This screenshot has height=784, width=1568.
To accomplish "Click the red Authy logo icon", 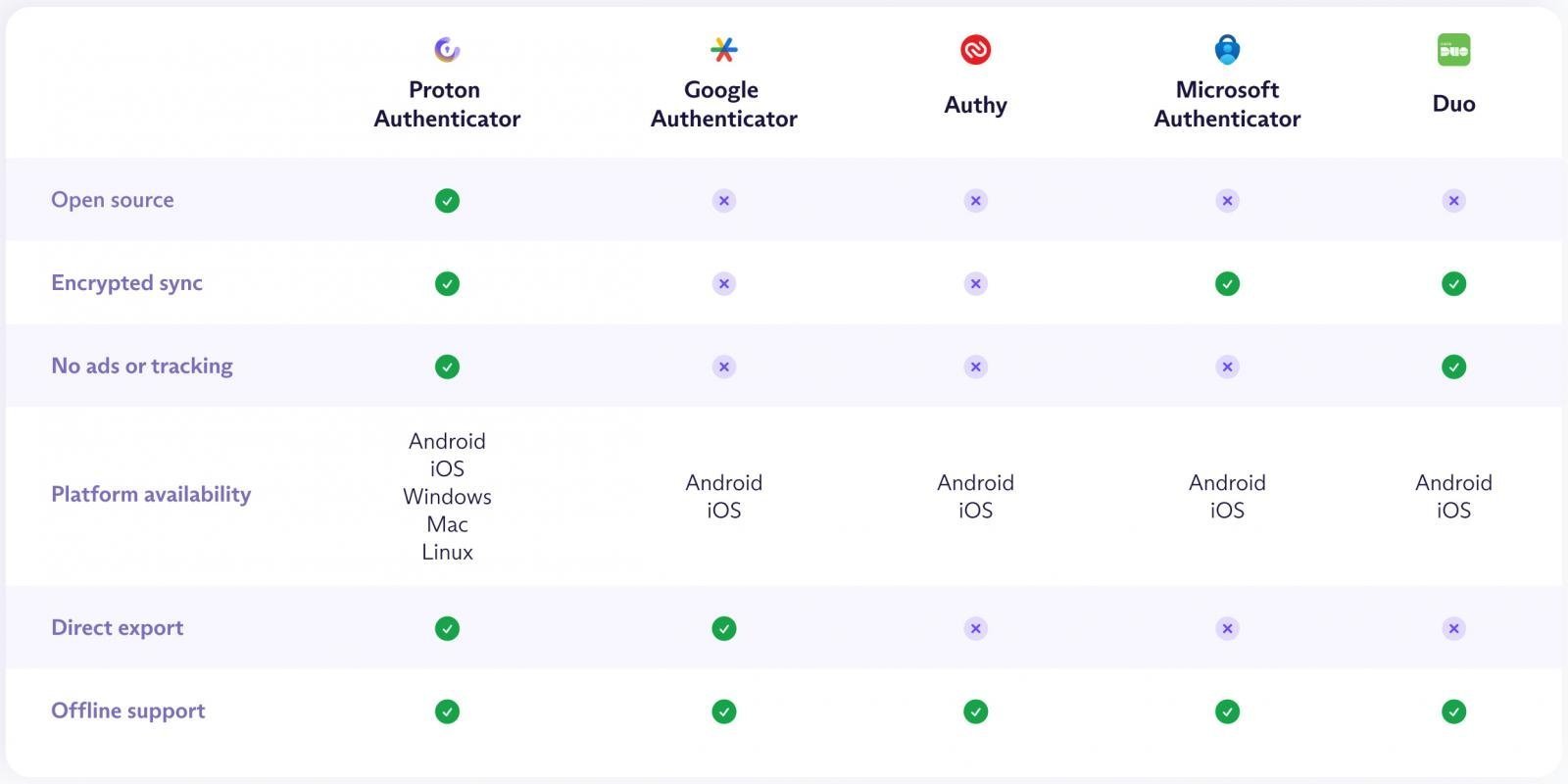I will [x=975, y=49].
